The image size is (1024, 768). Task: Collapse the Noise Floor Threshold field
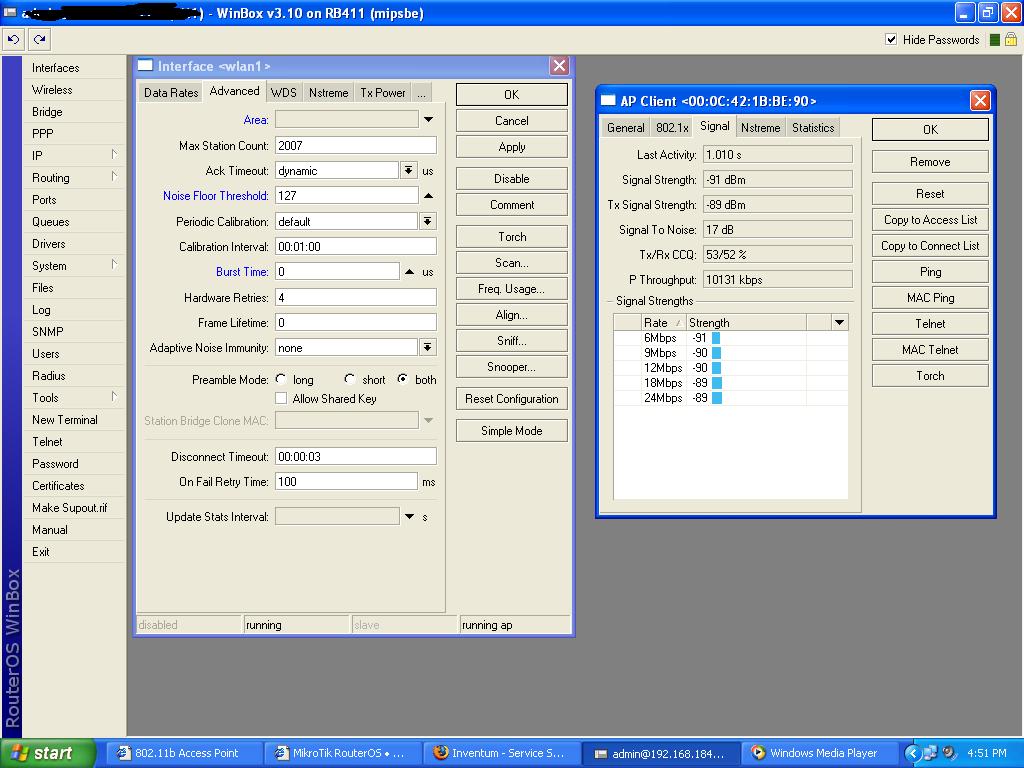coord(428,196)
